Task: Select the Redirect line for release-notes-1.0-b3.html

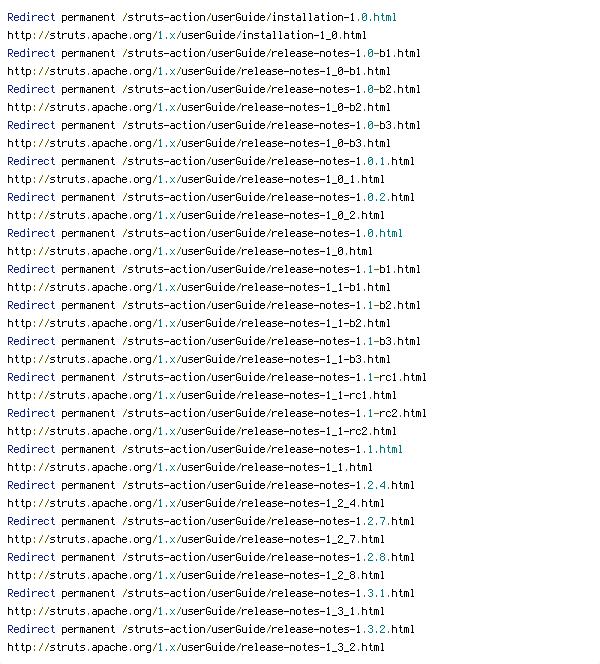Action: tap(214, 125)
